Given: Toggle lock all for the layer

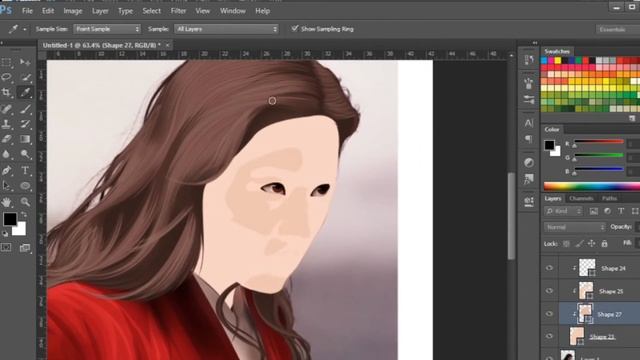Looking at the screenshot, I should [x=604, y=244].
